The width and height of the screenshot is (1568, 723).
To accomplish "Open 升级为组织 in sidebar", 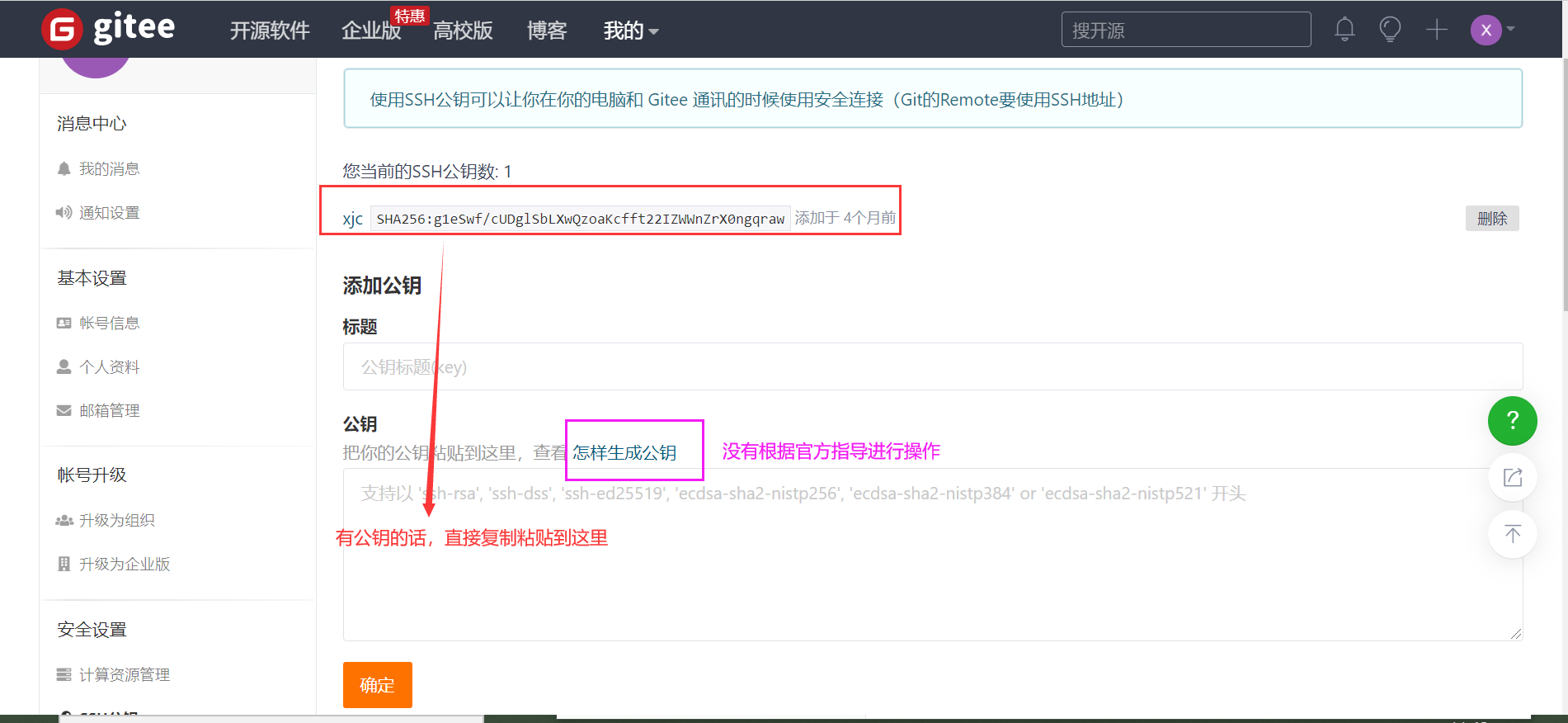I will point(117,520).
